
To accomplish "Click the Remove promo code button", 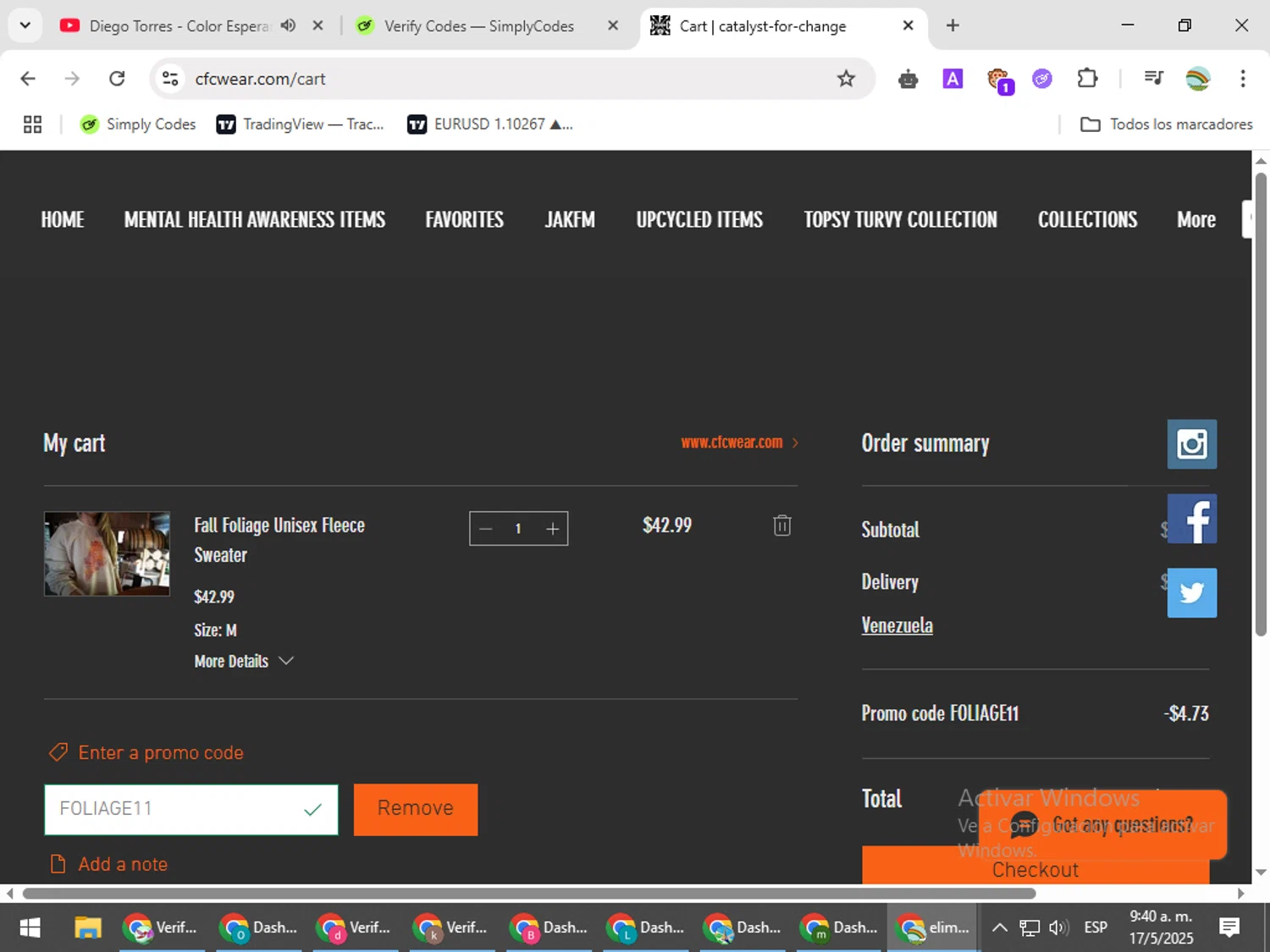I will [416, 809].
